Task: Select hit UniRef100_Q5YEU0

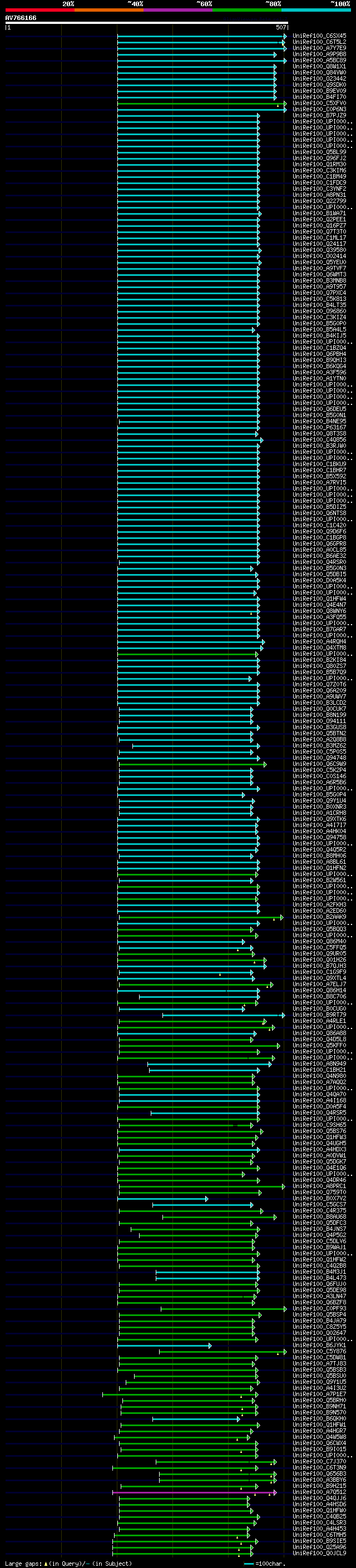Action: [319, 263]
